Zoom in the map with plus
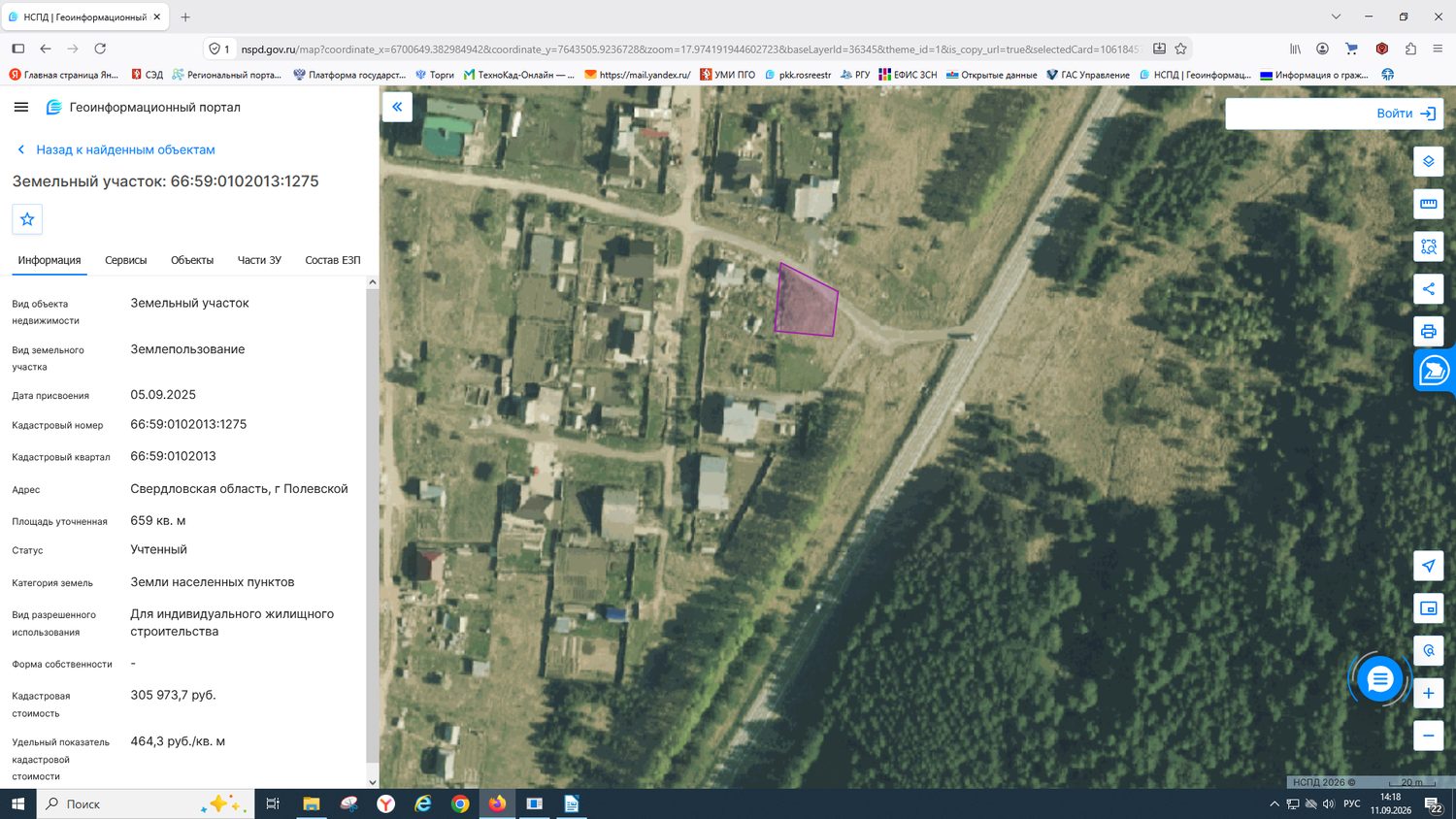This screenshot has height=819, width=1456. pyautogui.click(x=1428, y=693)
